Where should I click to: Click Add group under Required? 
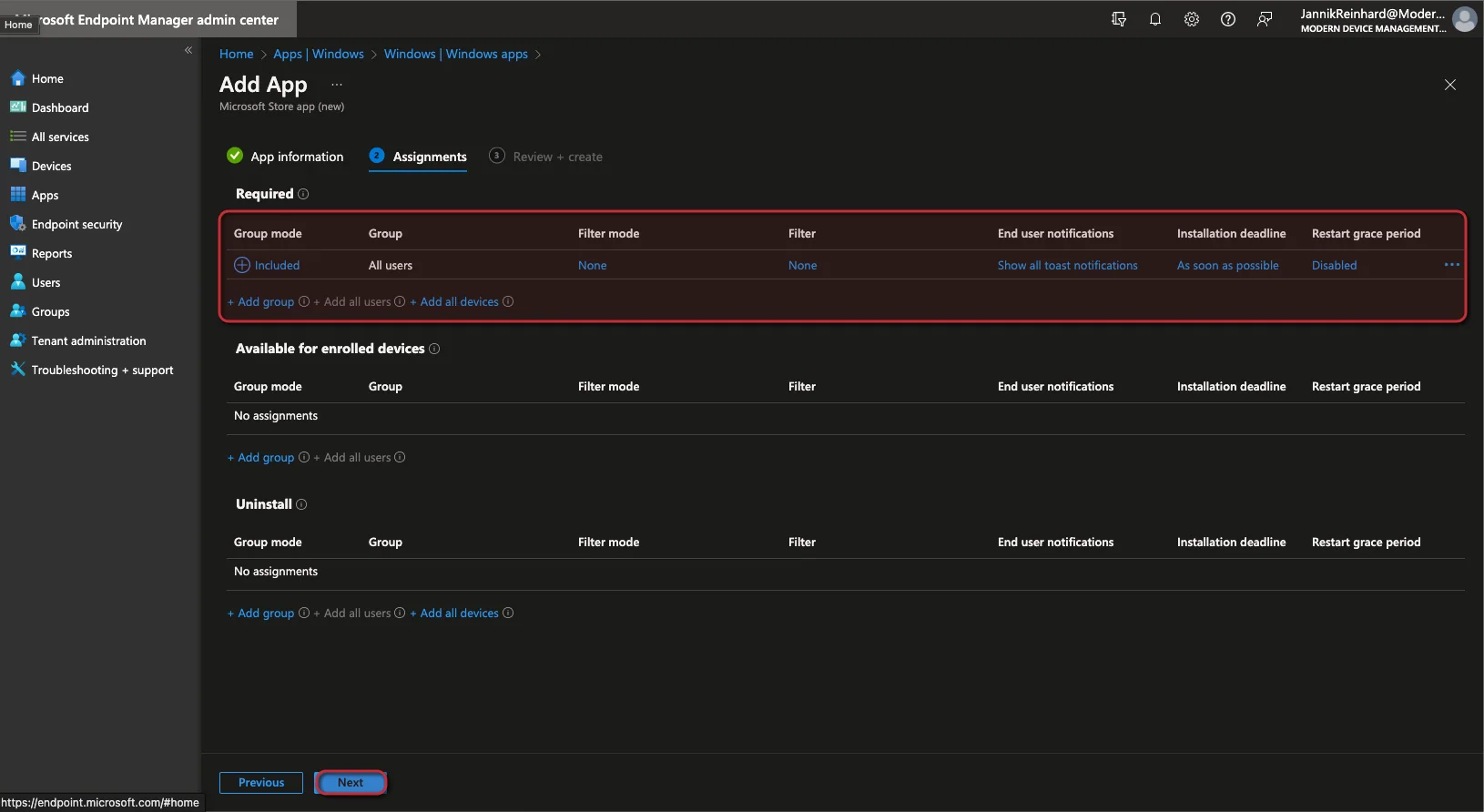click(261, 301)
